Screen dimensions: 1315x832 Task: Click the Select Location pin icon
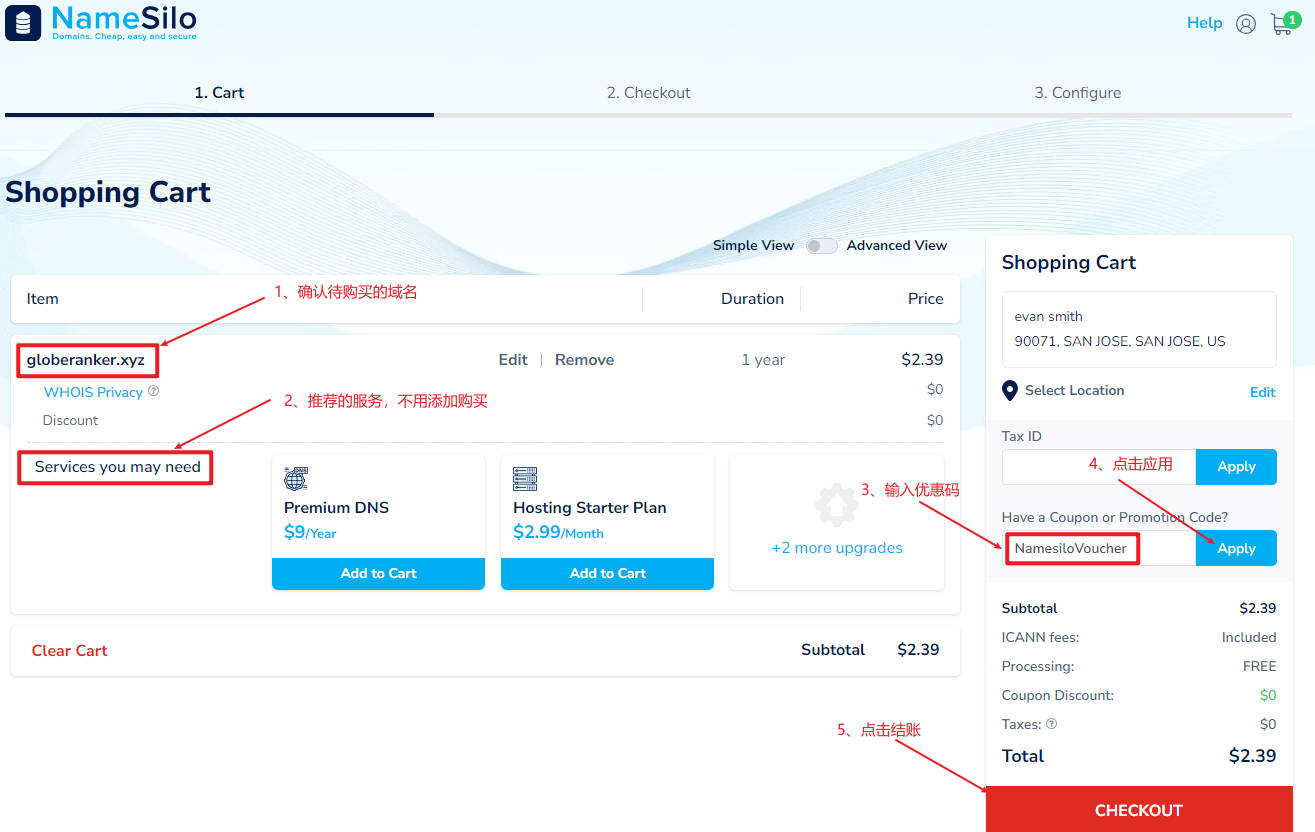pos(1009,391)
